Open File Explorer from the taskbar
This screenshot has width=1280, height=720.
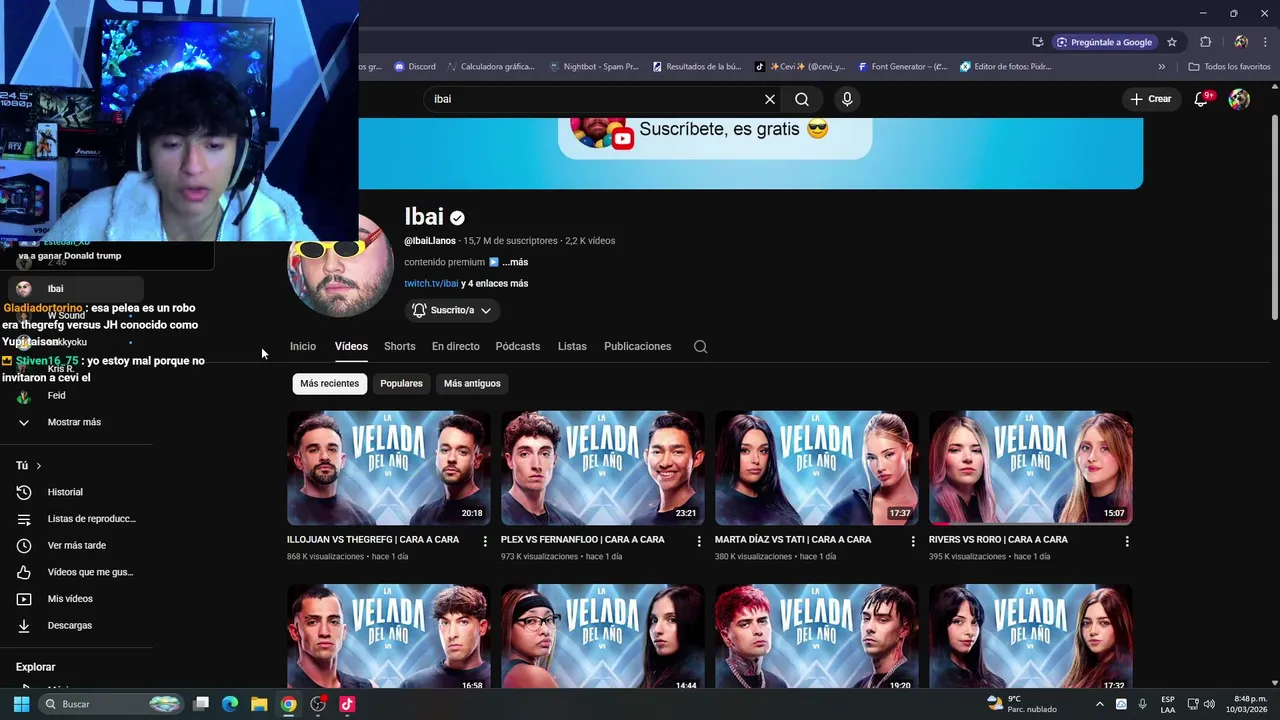(x=259, y=704)
